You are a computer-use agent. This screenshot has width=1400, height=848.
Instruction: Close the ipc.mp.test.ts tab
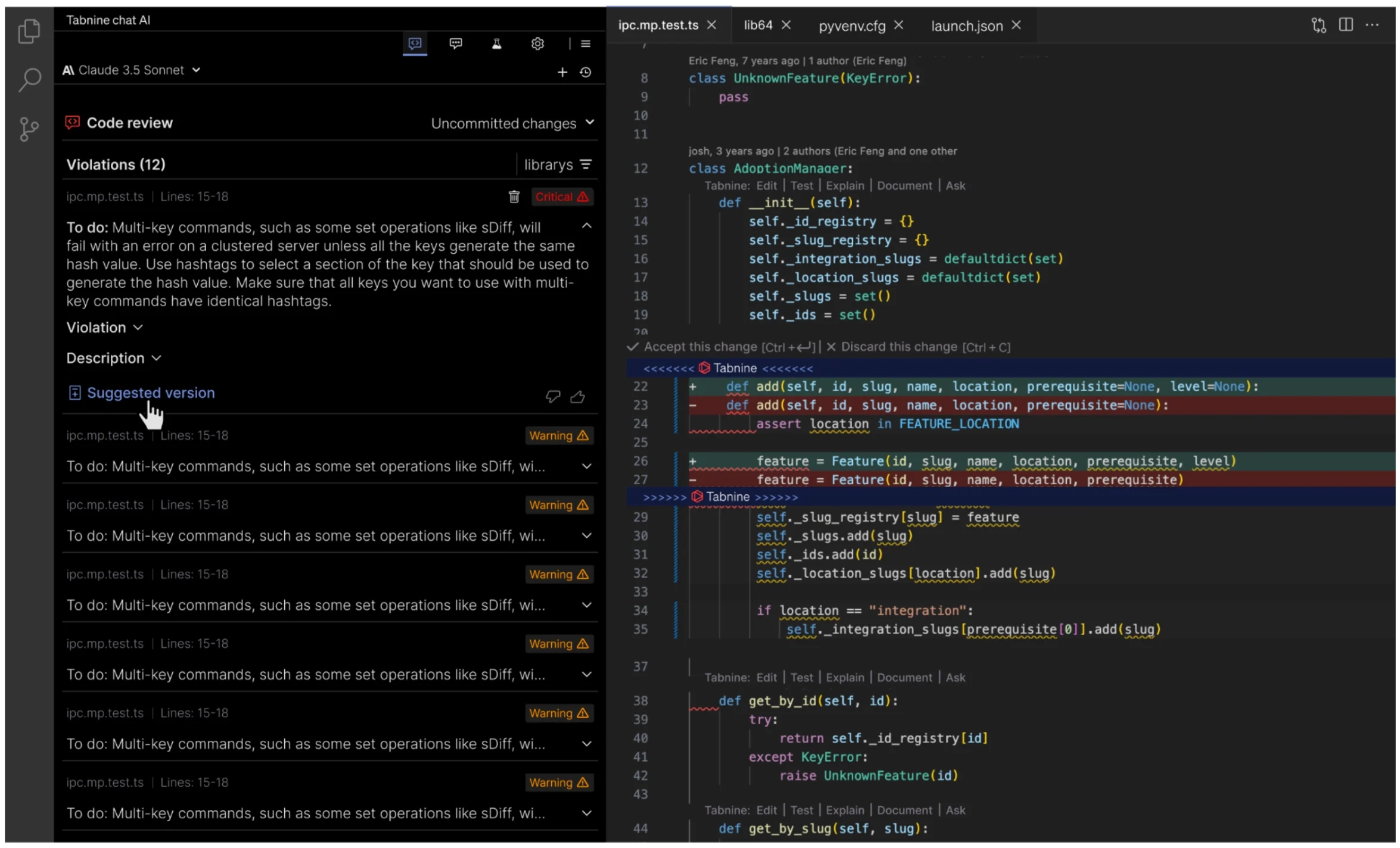[711, 25]
